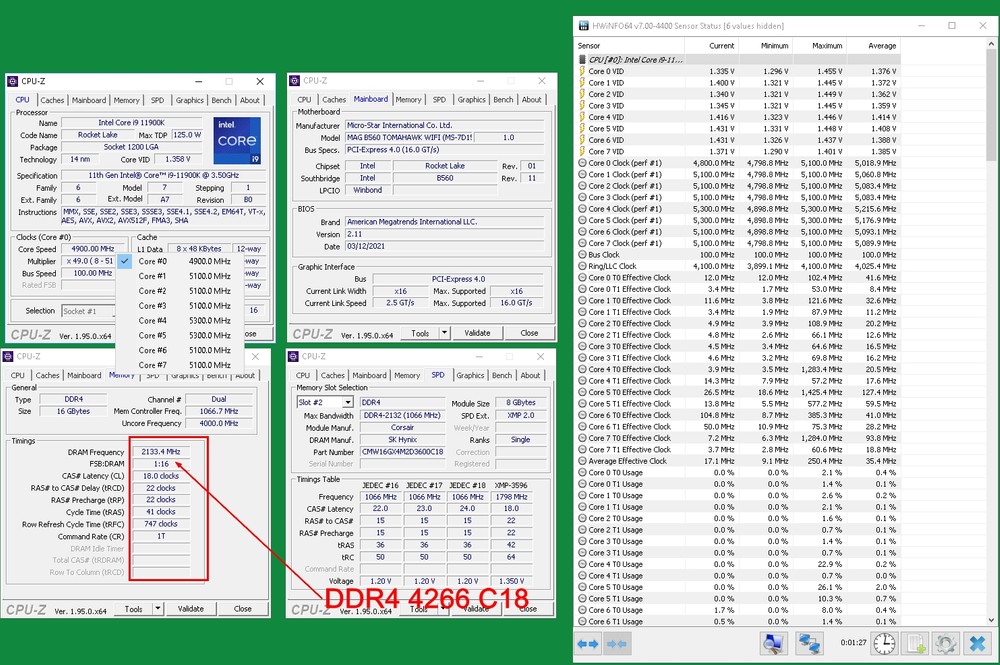Select Core #1 5100.0 MHz entry
Image resolution: width=1000 pixels, height=665 pixels.
pyautogui.click(x=180, y=276)
